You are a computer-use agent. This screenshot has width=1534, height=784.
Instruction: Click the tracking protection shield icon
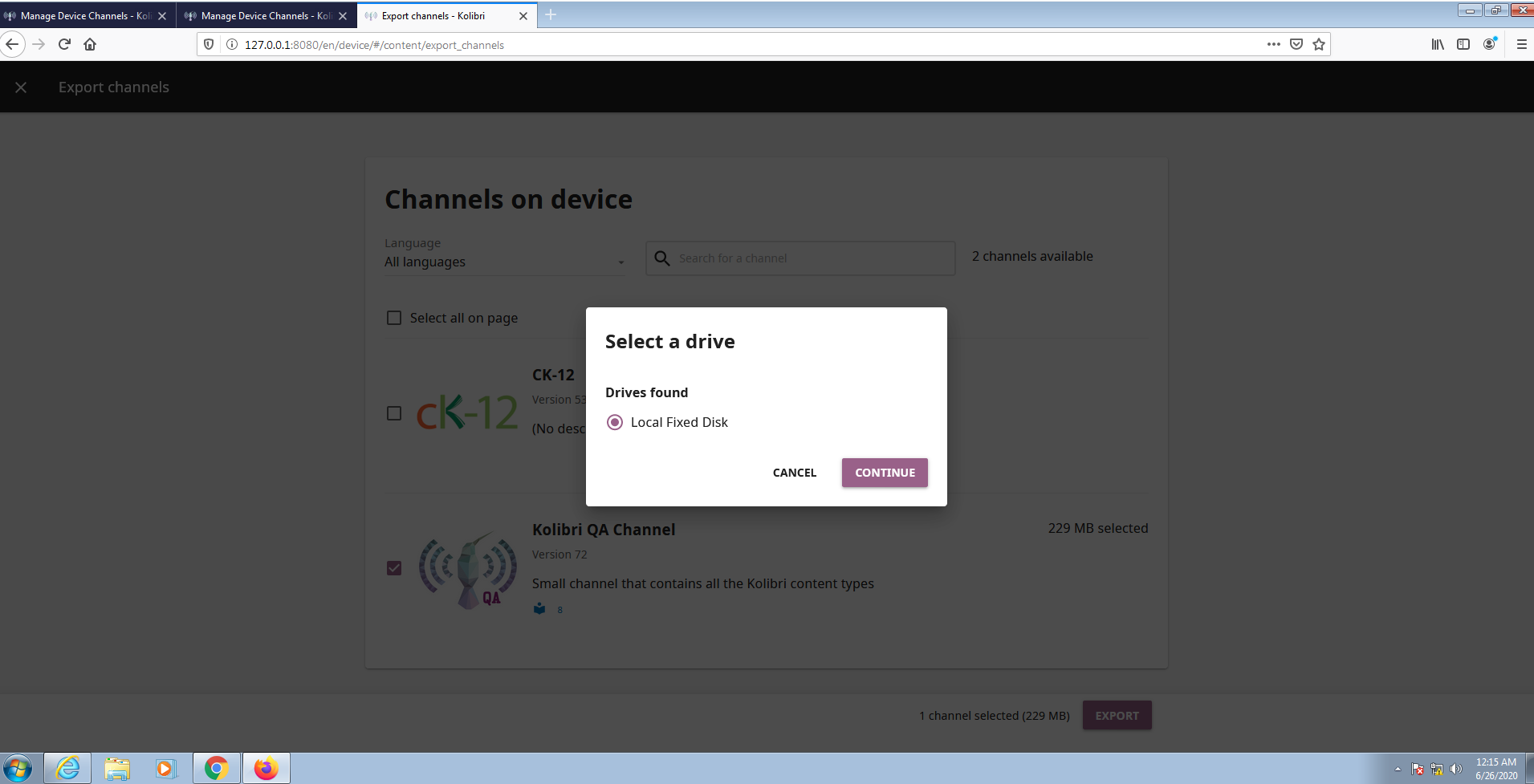(209, 45)
